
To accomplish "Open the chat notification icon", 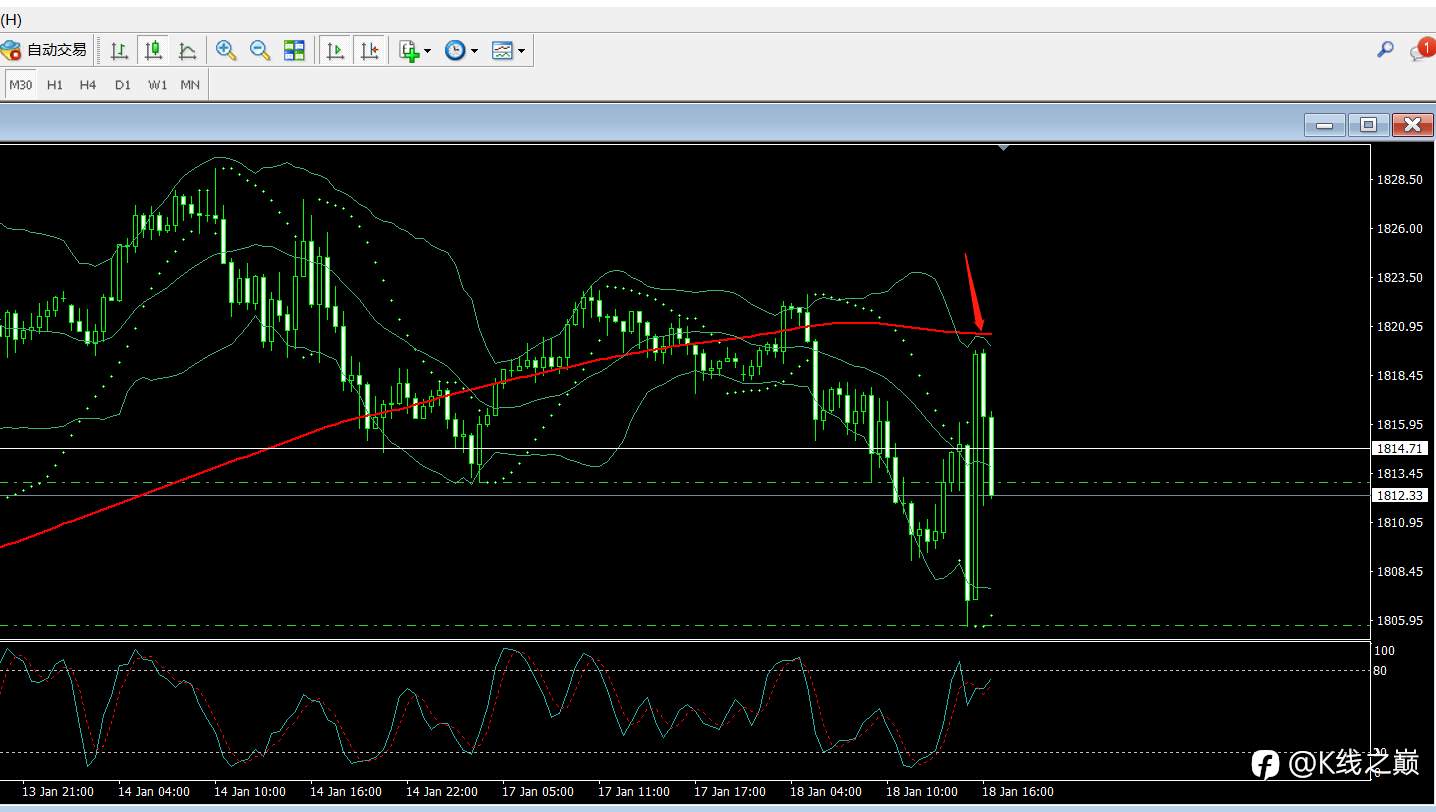I will (x=1422, y=49).
